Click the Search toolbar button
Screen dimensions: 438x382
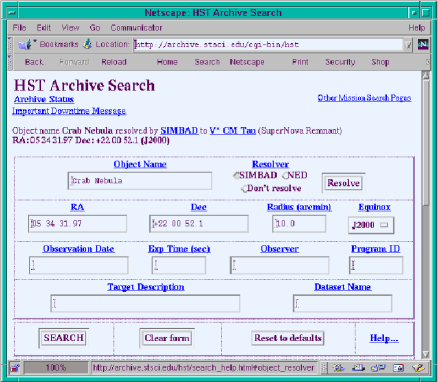(207, 62)
